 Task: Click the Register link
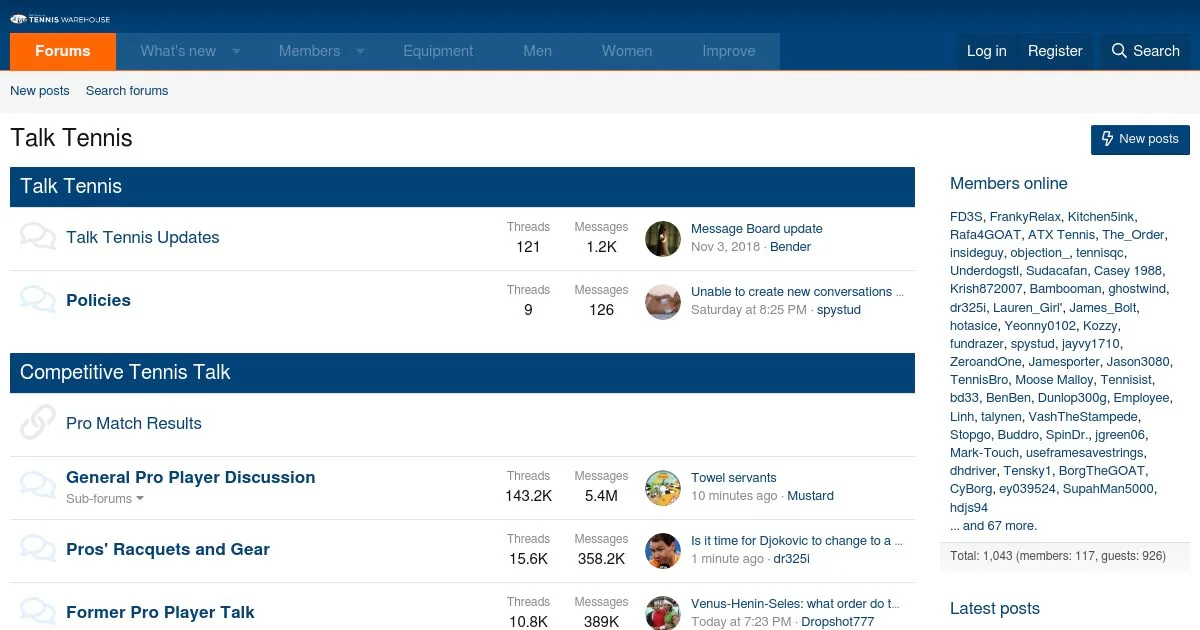pyautogui.click(x=1055, y=51)
